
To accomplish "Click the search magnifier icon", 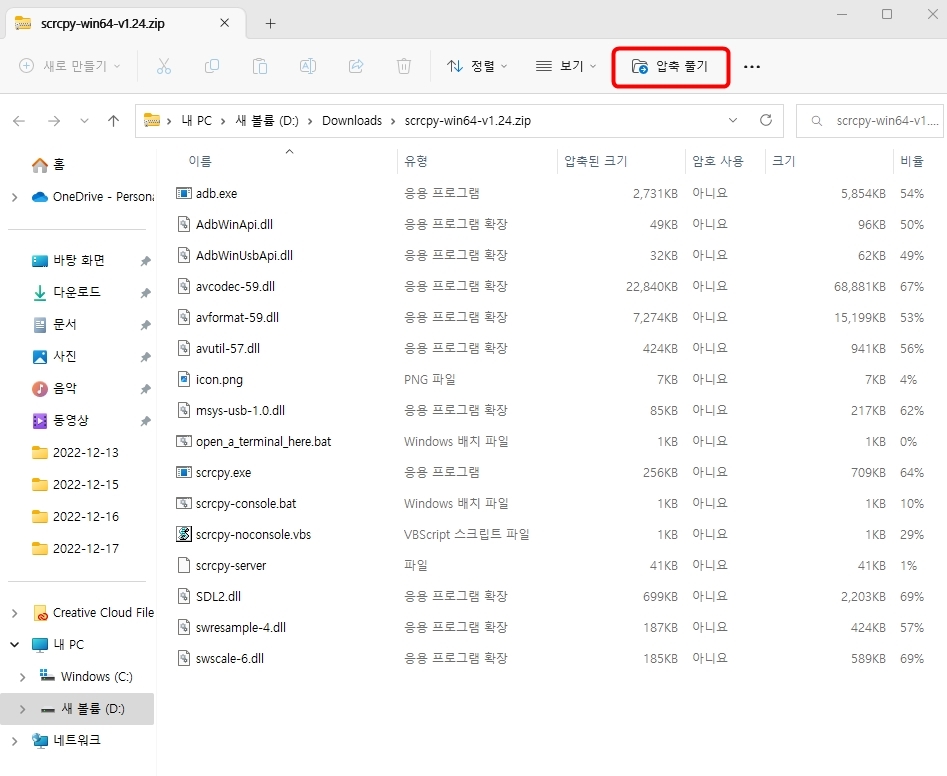I will pyautogui.click(x=817, y=121).
